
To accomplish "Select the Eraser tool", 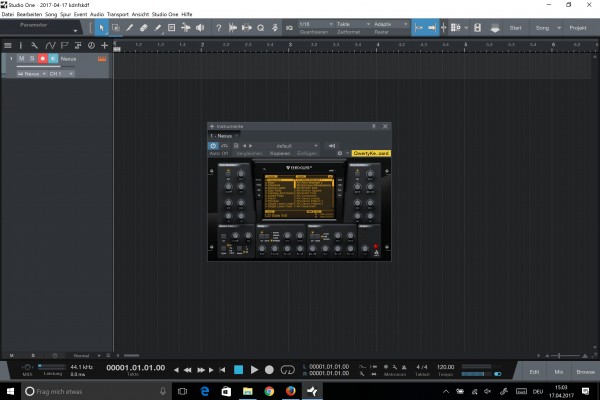I will (143, 28).
